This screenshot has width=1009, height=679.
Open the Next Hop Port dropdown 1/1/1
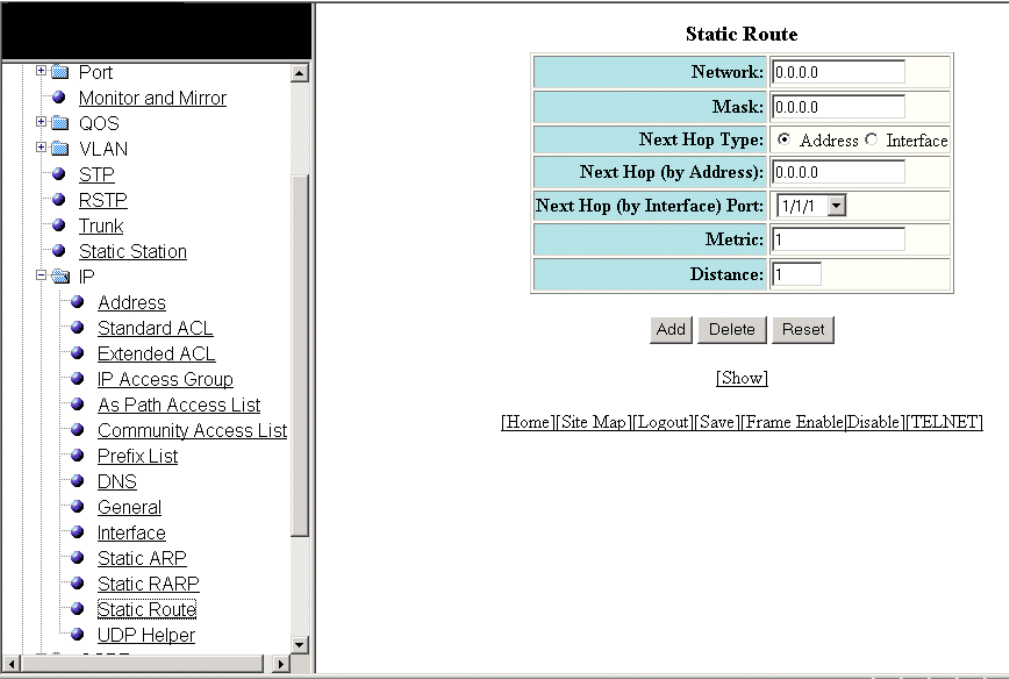coord(811,206)
